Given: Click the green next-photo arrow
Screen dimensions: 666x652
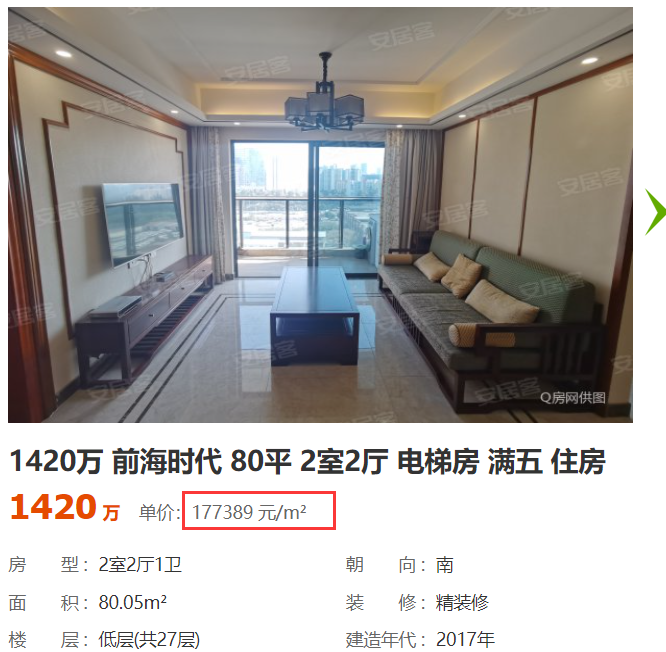Looking at the screenshot, I should click(x=655, y=212).
